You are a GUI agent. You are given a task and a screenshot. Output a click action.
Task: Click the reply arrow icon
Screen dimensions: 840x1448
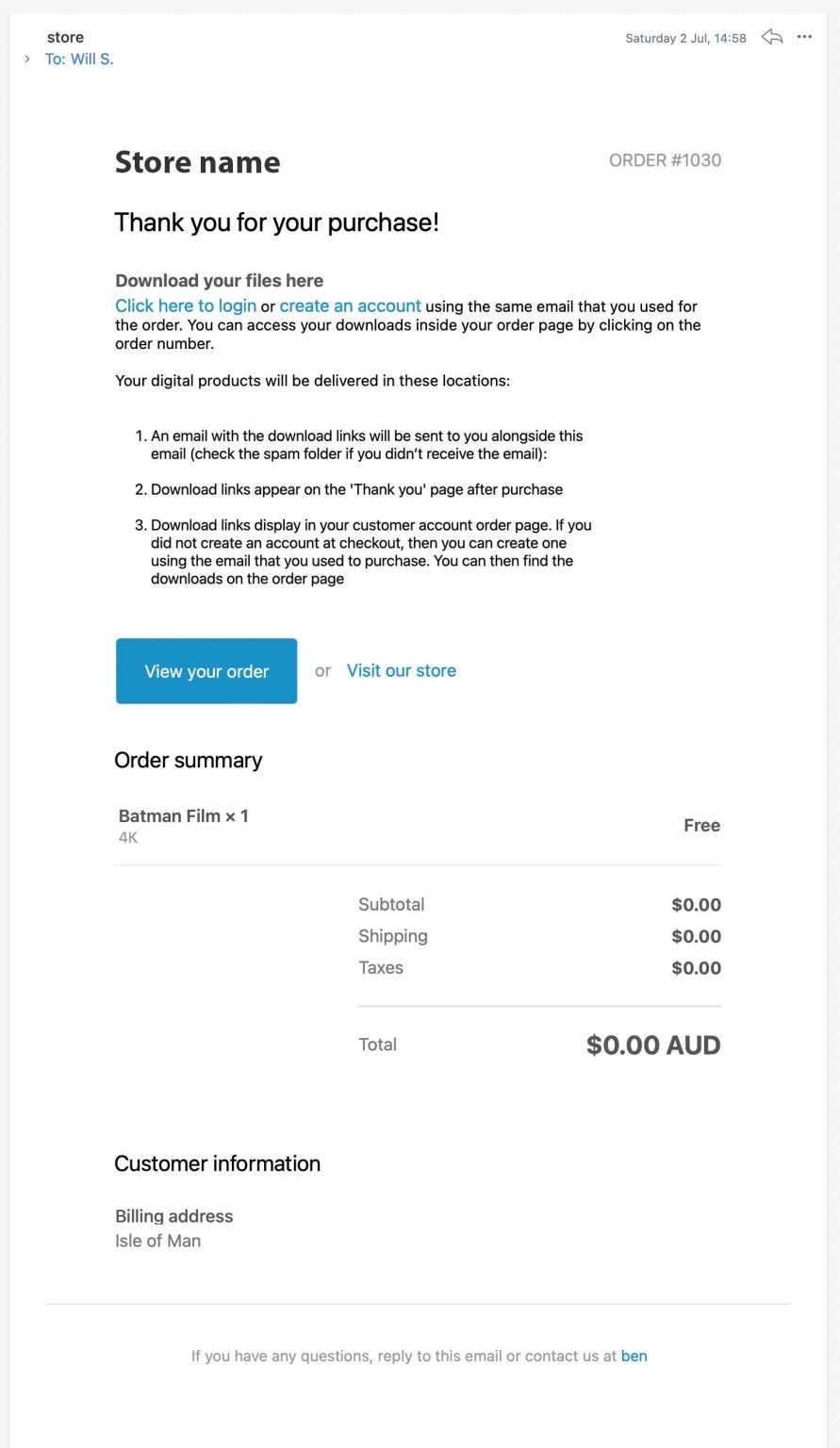(772, 38)
